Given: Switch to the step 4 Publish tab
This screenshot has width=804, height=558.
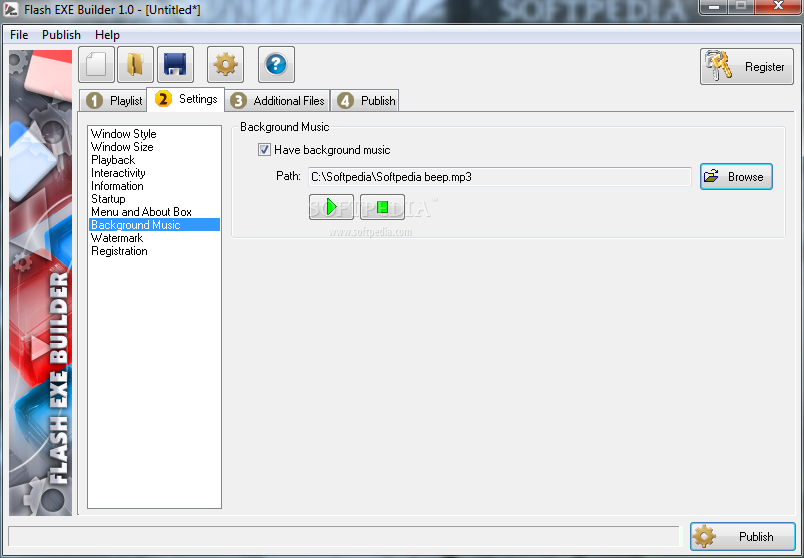Looking at the screenshot, I should [365, 101].
